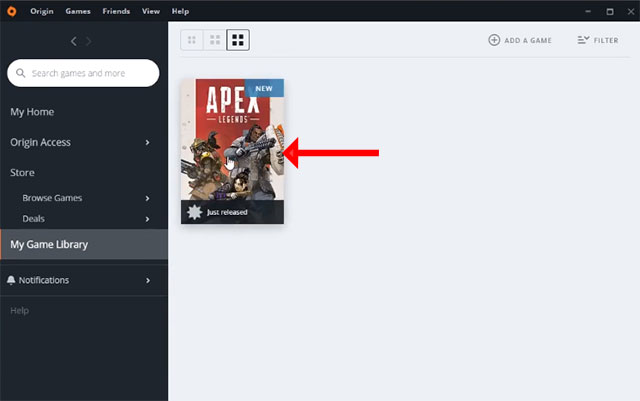Click the Just released label

click(227, 212)
